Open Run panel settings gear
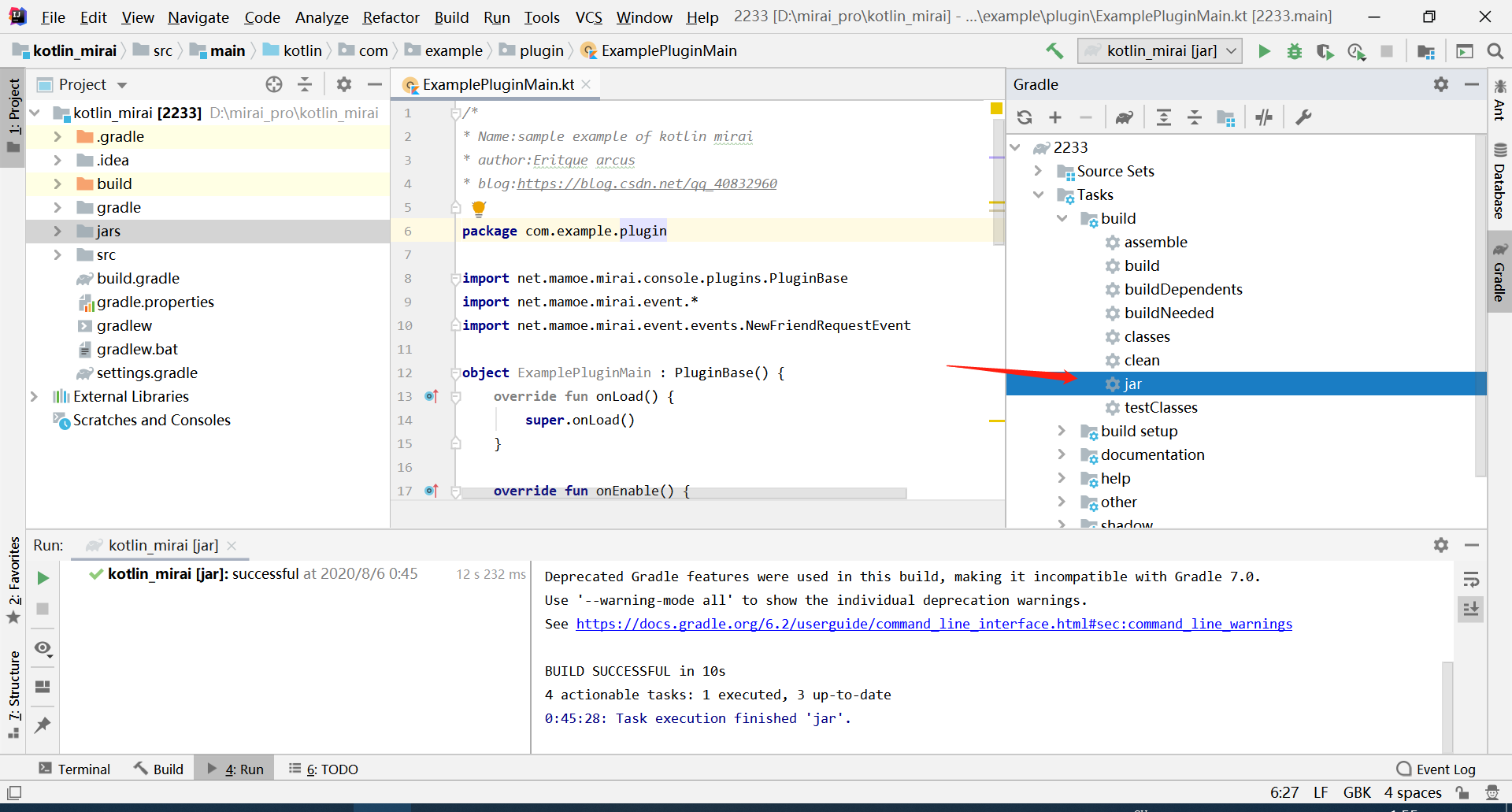The image size is (1512, 812). [1441, 545]
